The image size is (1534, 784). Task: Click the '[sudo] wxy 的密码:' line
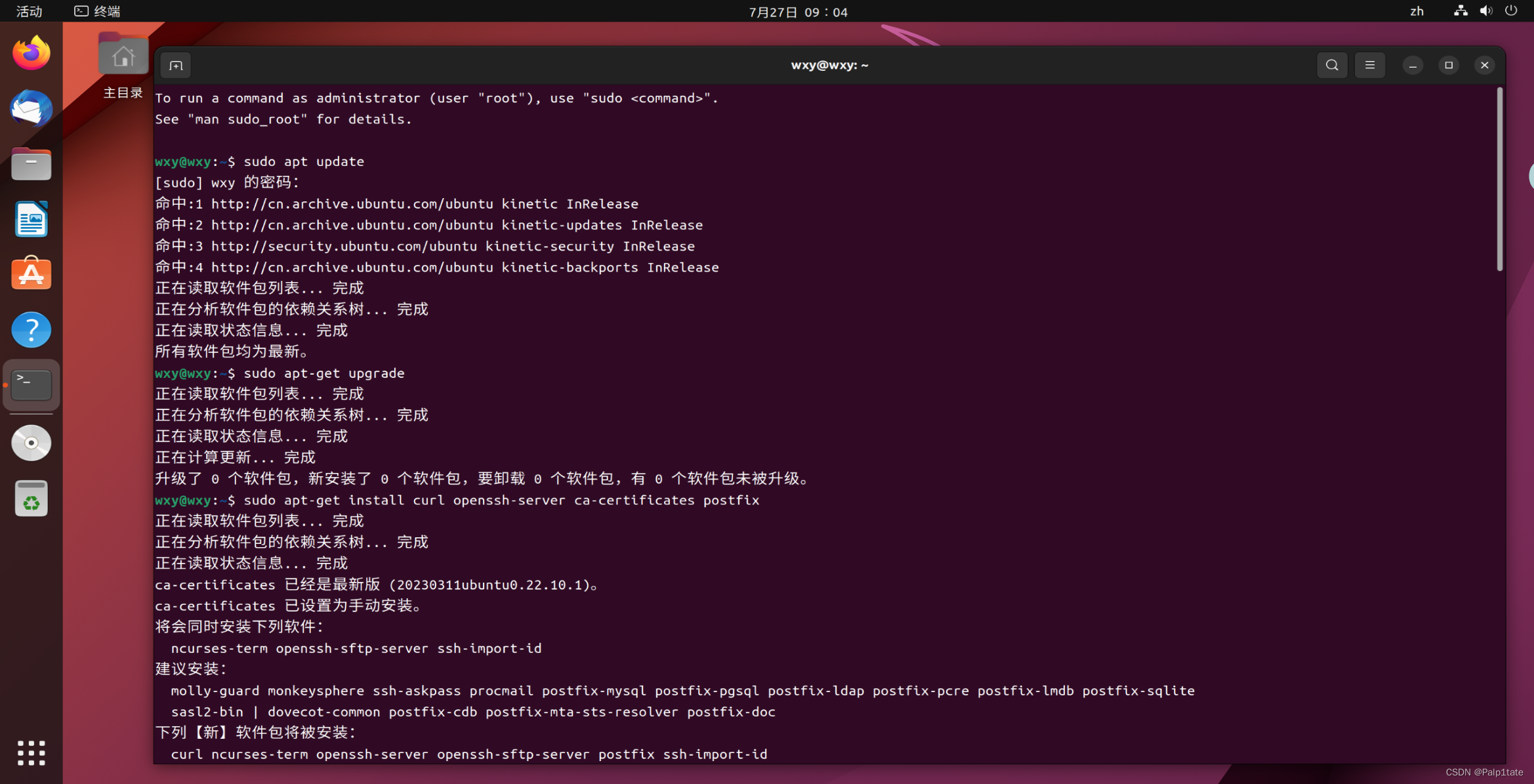227,182
